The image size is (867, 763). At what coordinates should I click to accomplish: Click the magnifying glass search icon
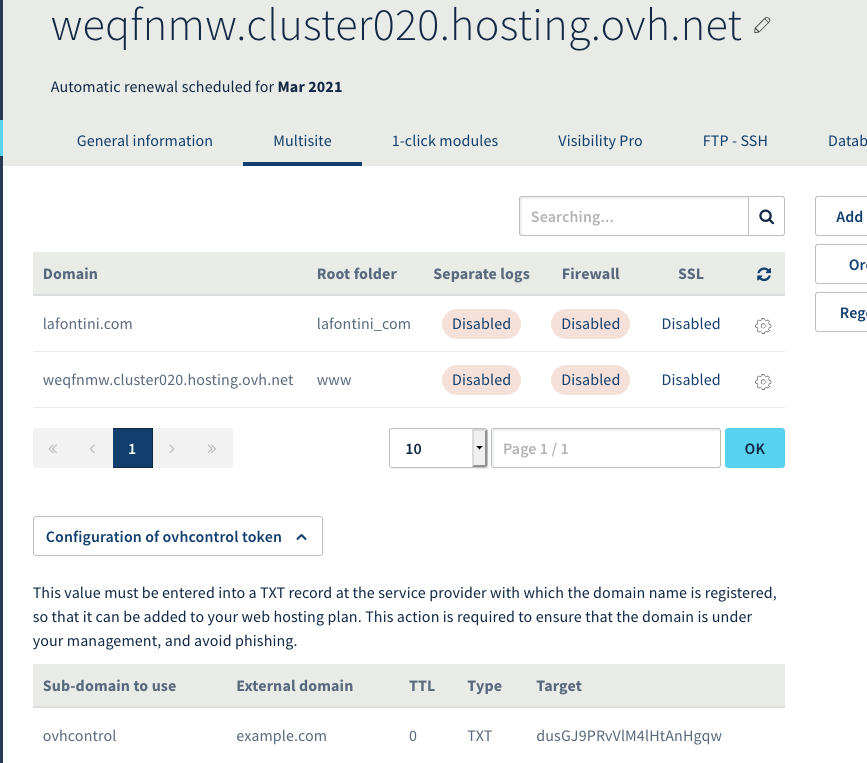coord(766,216)
